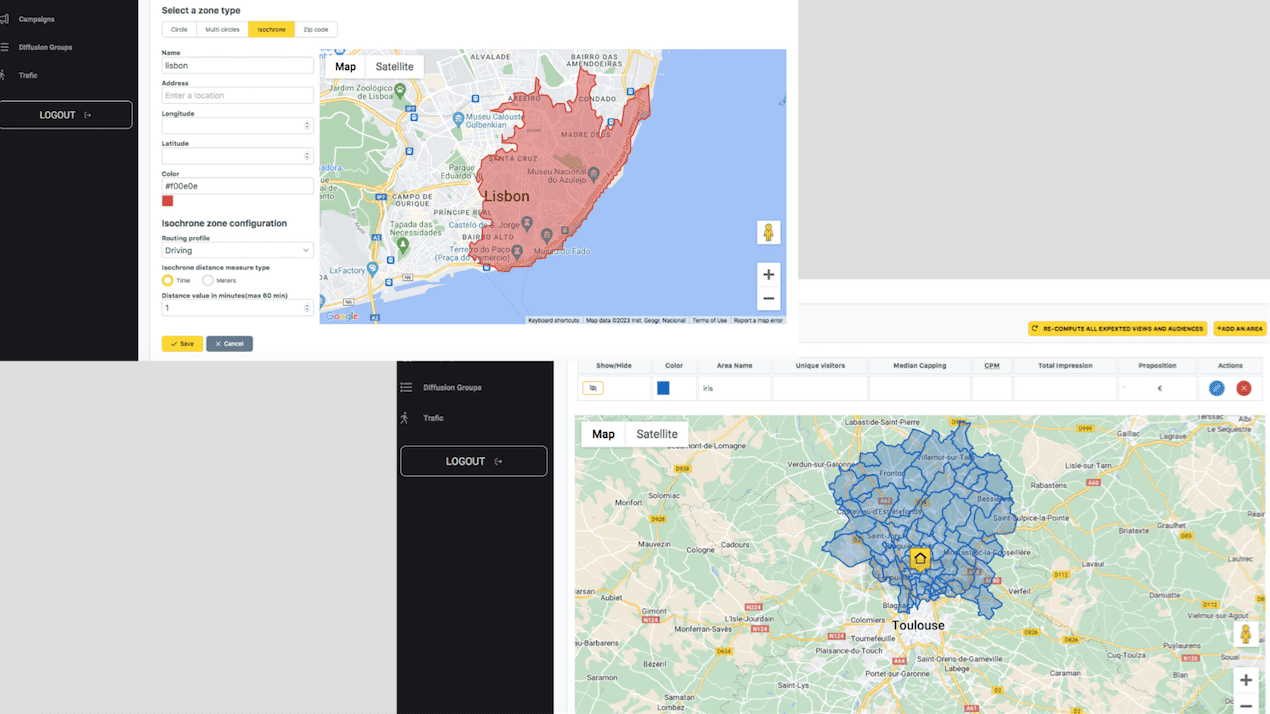Select the Circle zone type tab

tap(179, 29)
